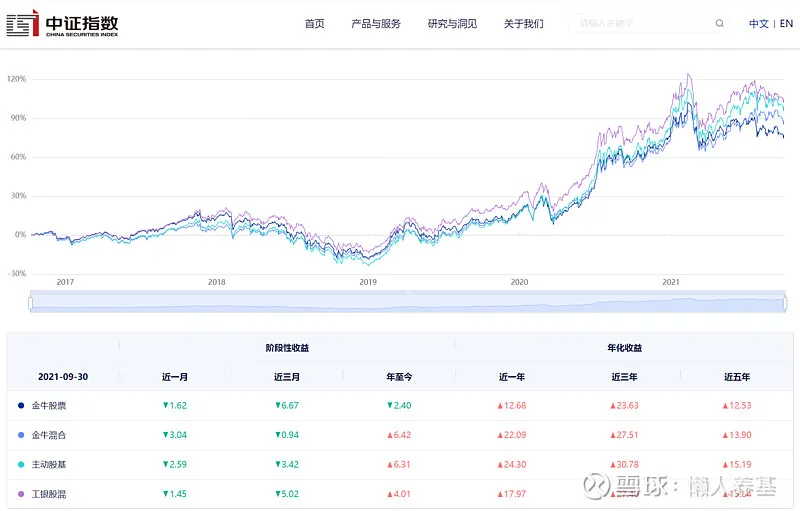Focus the keyword search input field

coord(640,24)
